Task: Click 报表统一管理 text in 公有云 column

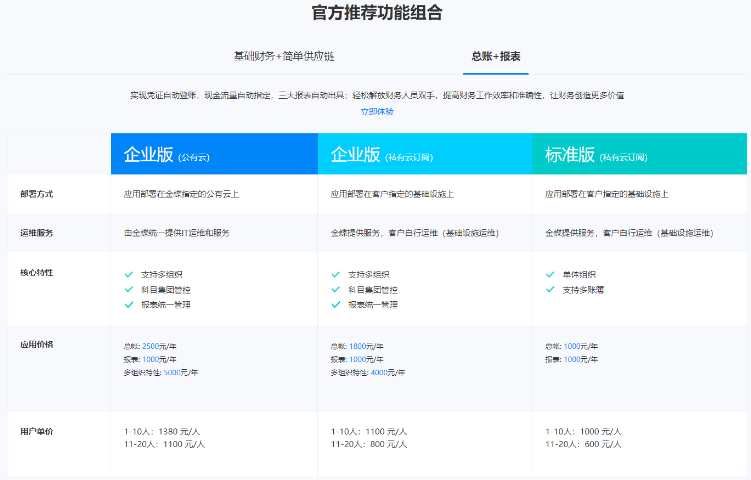Action: (166, 305)
